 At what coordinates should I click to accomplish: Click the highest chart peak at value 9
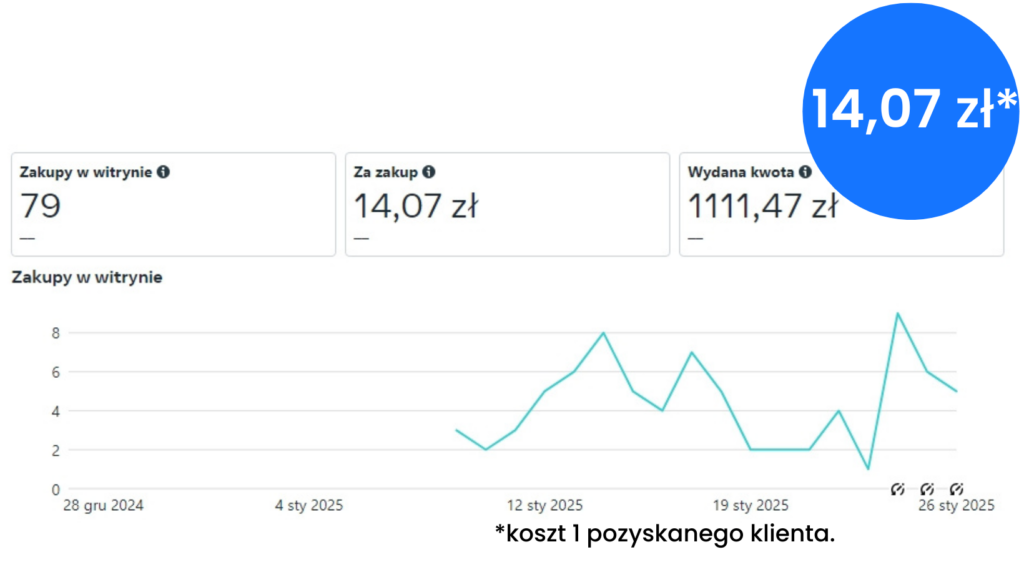(x=897, y=313)
